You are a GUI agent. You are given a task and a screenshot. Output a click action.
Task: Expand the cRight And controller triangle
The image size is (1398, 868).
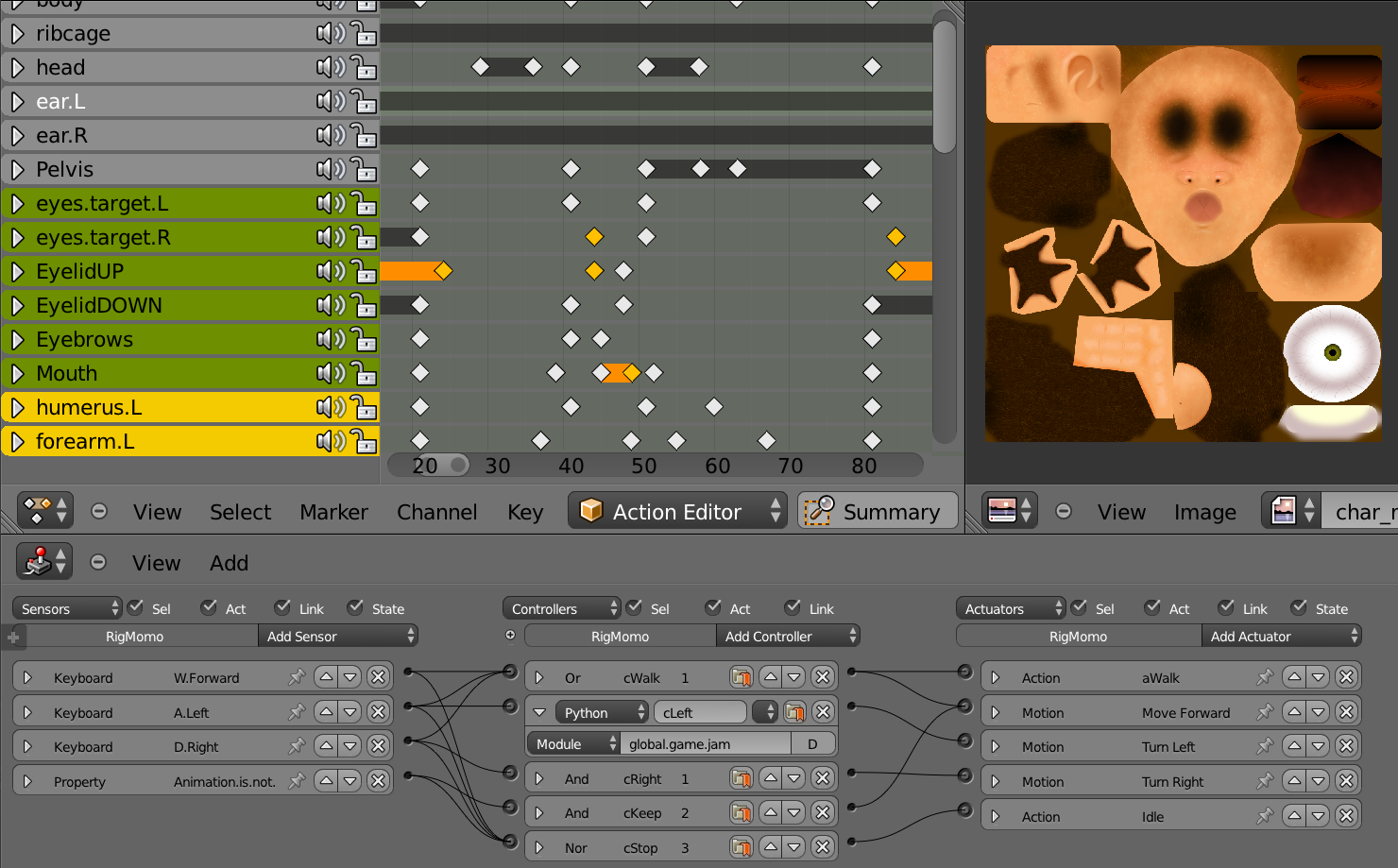pos(539,777)
